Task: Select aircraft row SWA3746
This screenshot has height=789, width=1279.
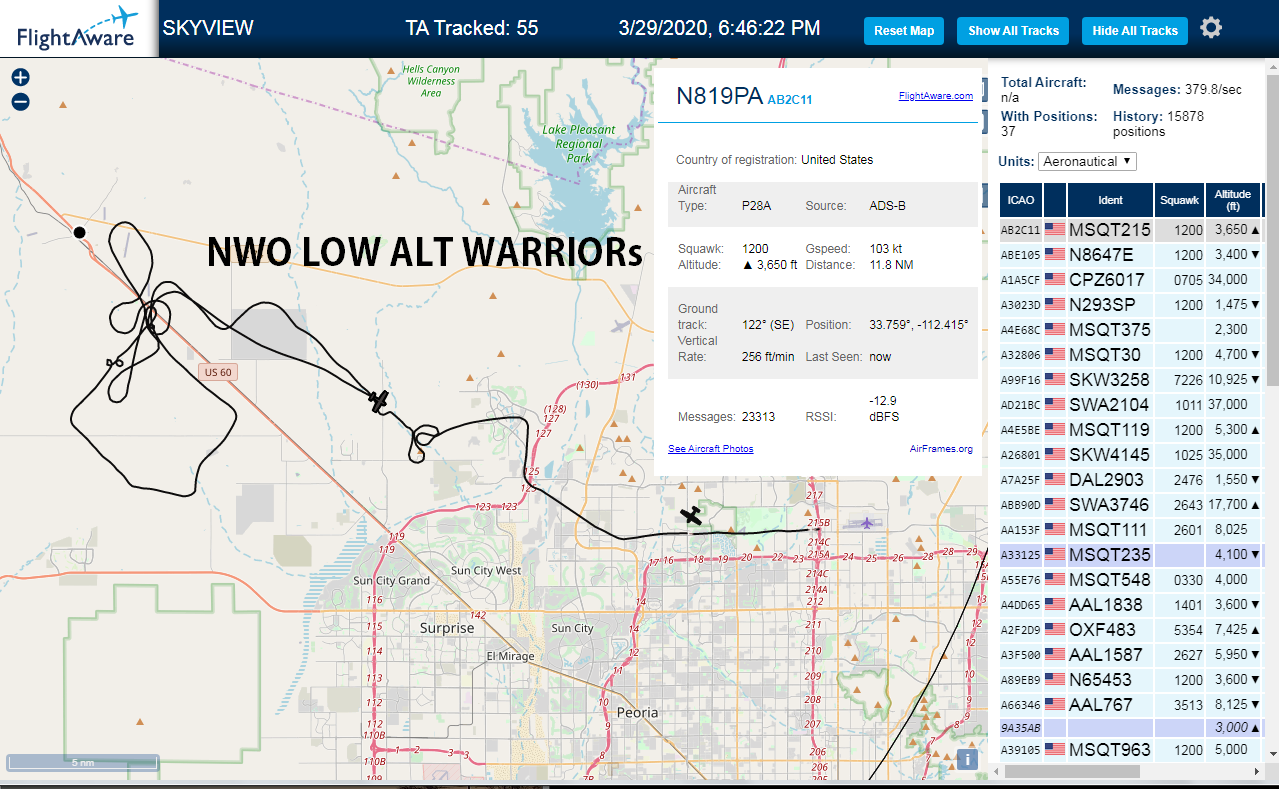Action: [x=1132, y=504]
